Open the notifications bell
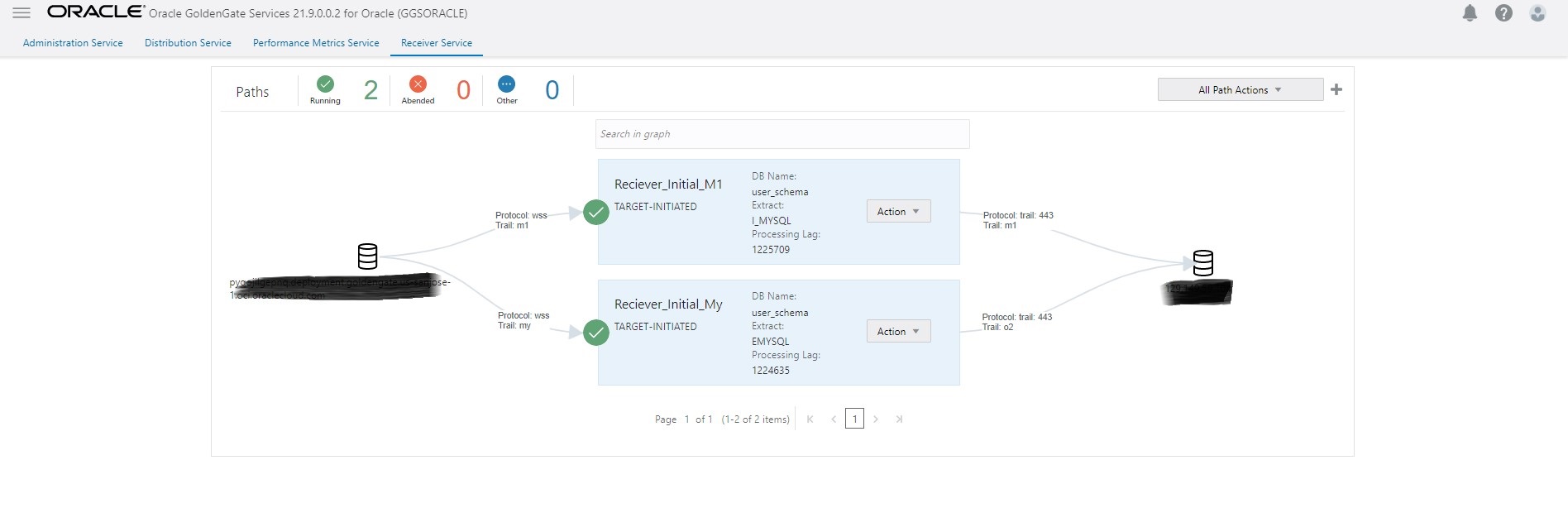The image size is (1568, 532). click(1470, 13)
